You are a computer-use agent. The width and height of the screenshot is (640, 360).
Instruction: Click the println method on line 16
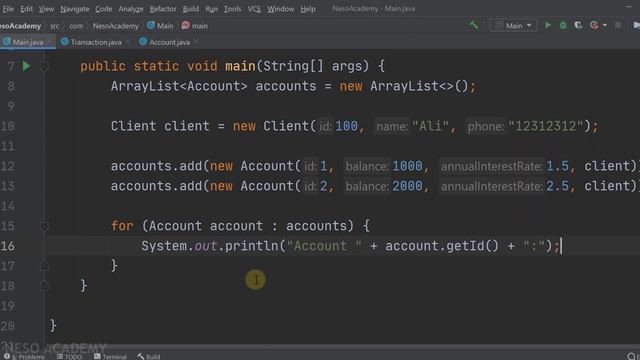(251, 246)
